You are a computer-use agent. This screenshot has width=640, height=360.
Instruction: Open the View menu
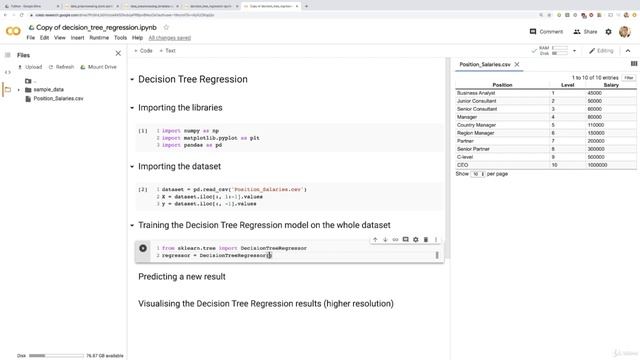pos(60,38)
